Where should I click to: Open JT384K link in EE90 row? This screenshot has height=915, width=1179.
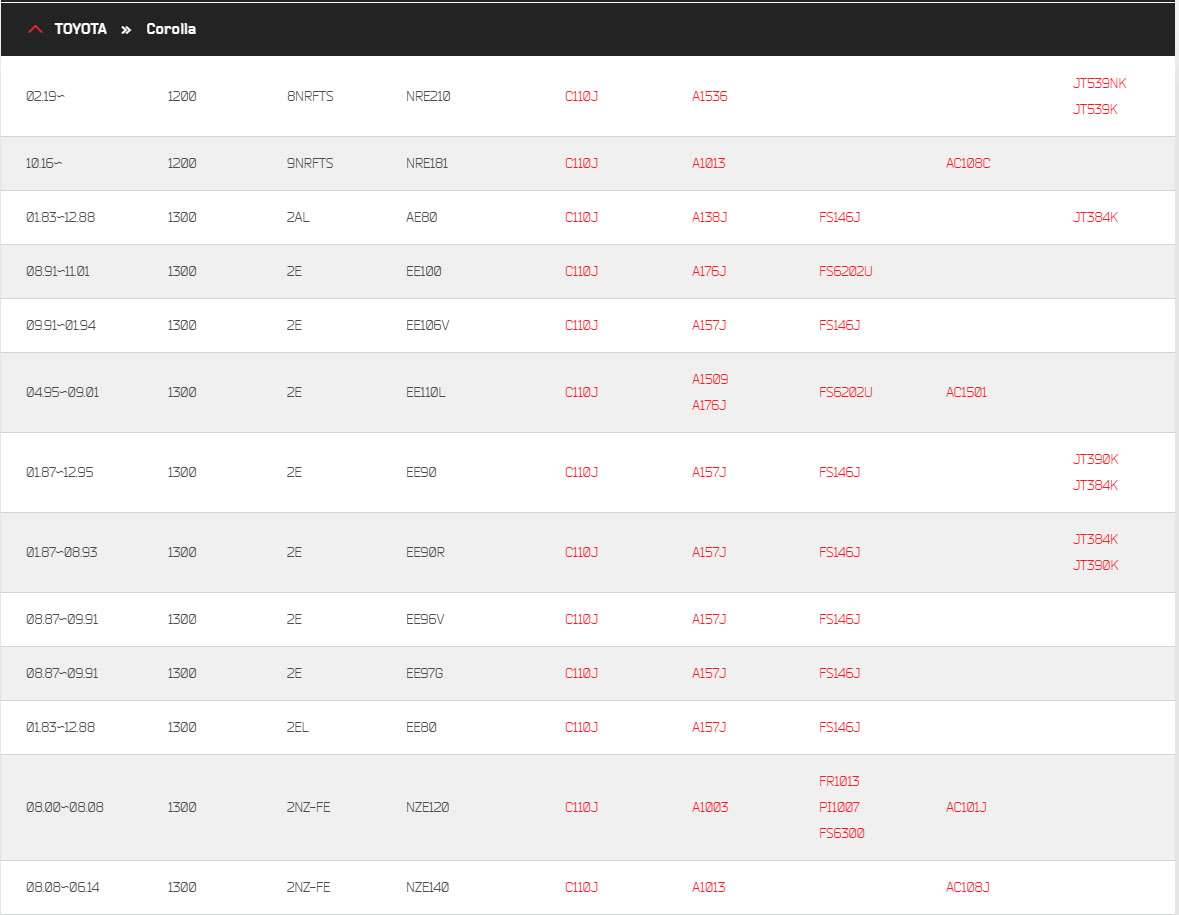(1095, 485)
